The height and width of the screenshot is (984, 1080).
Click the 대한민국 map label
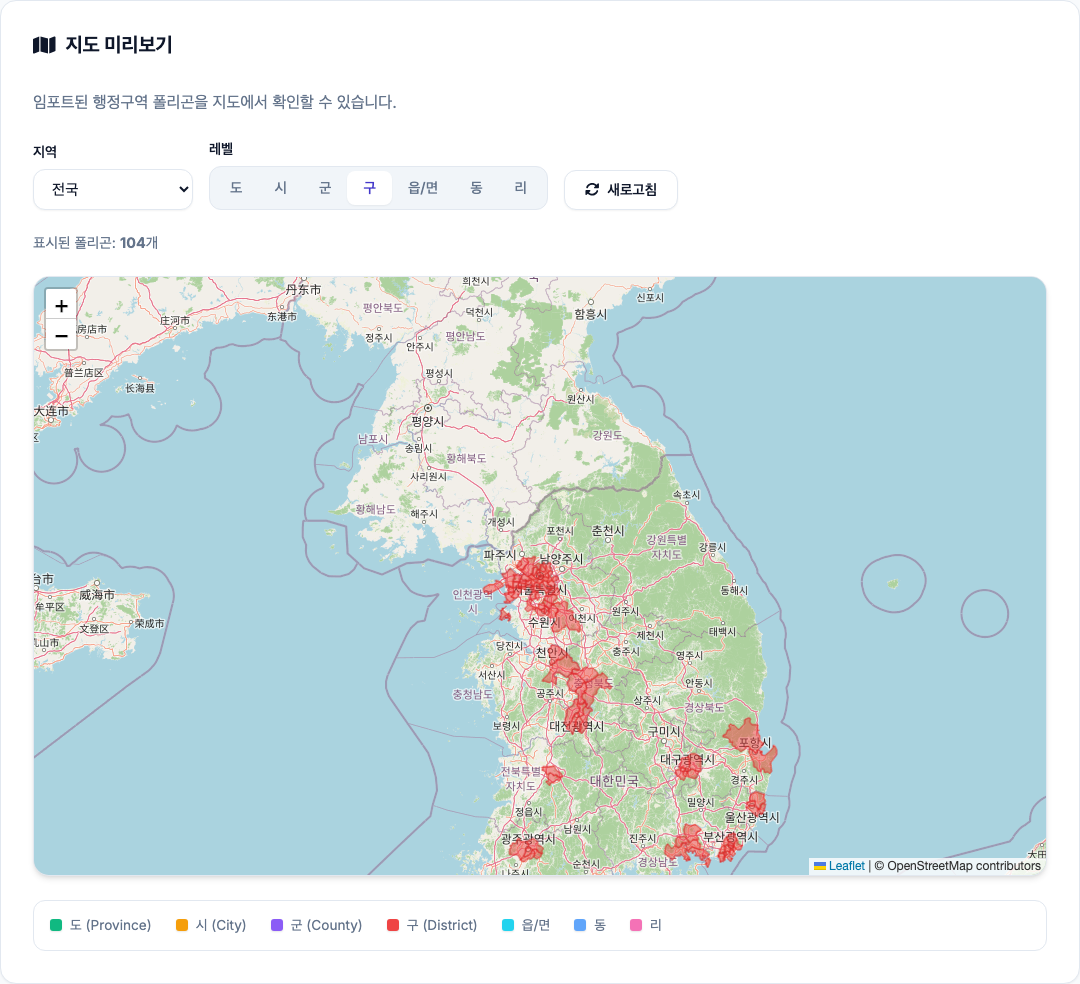[x=614, y=781]
